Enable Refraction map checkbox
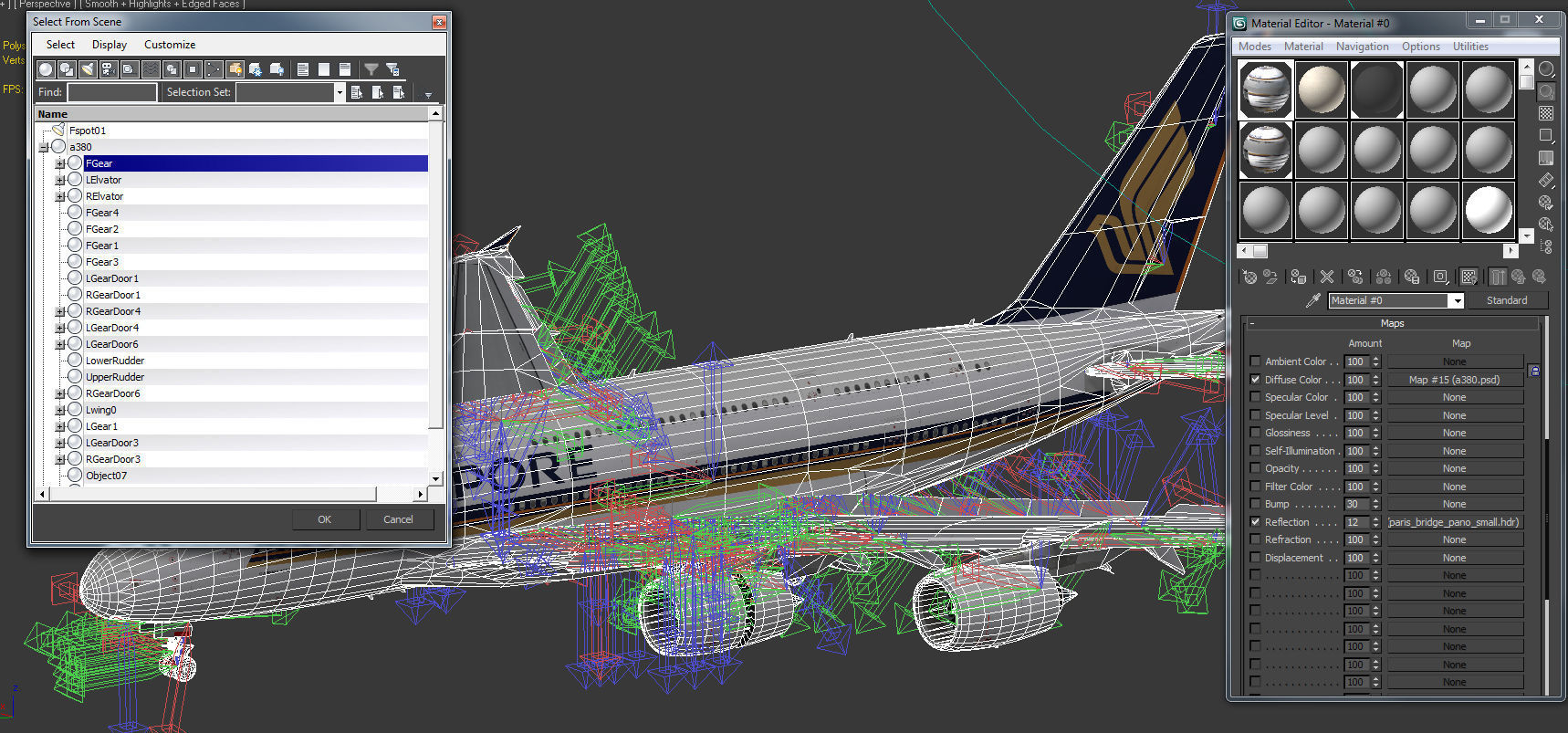This screenshot has height=733, width=1568. pos(1255,539)
